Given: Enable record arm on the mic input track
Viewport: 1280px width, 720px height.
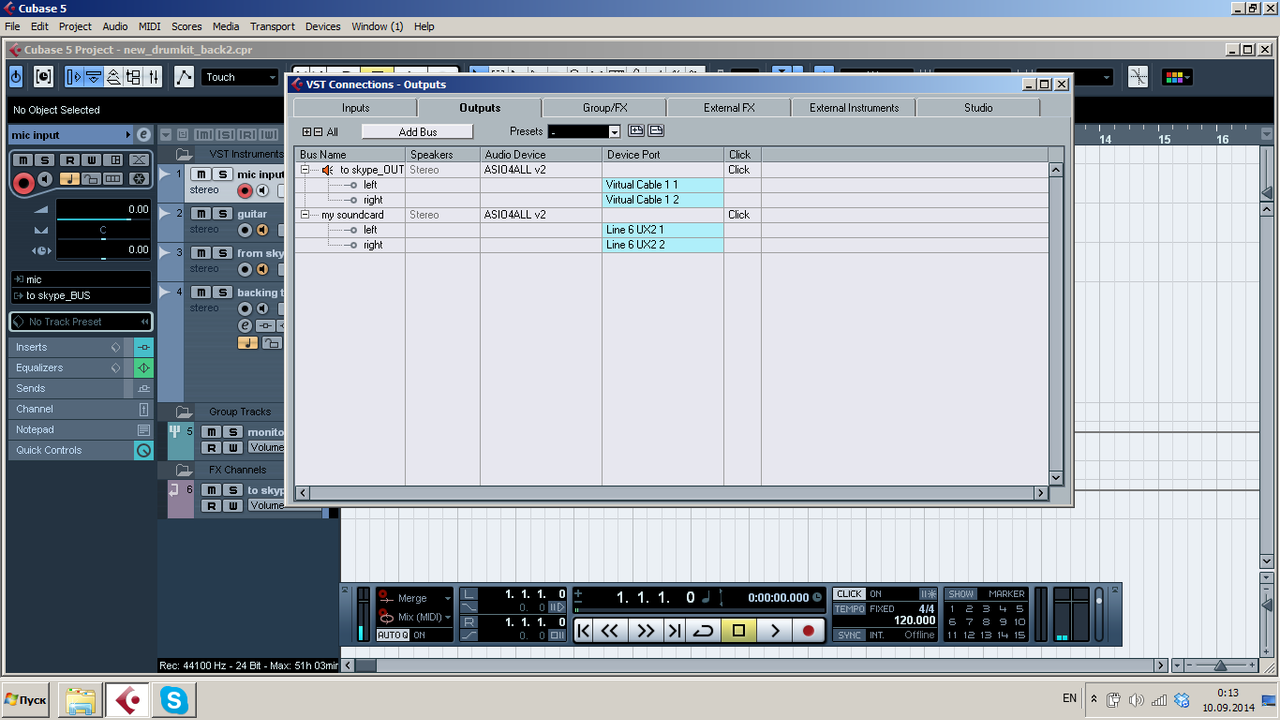Looking at the screenshot, I should click(244, 191).
